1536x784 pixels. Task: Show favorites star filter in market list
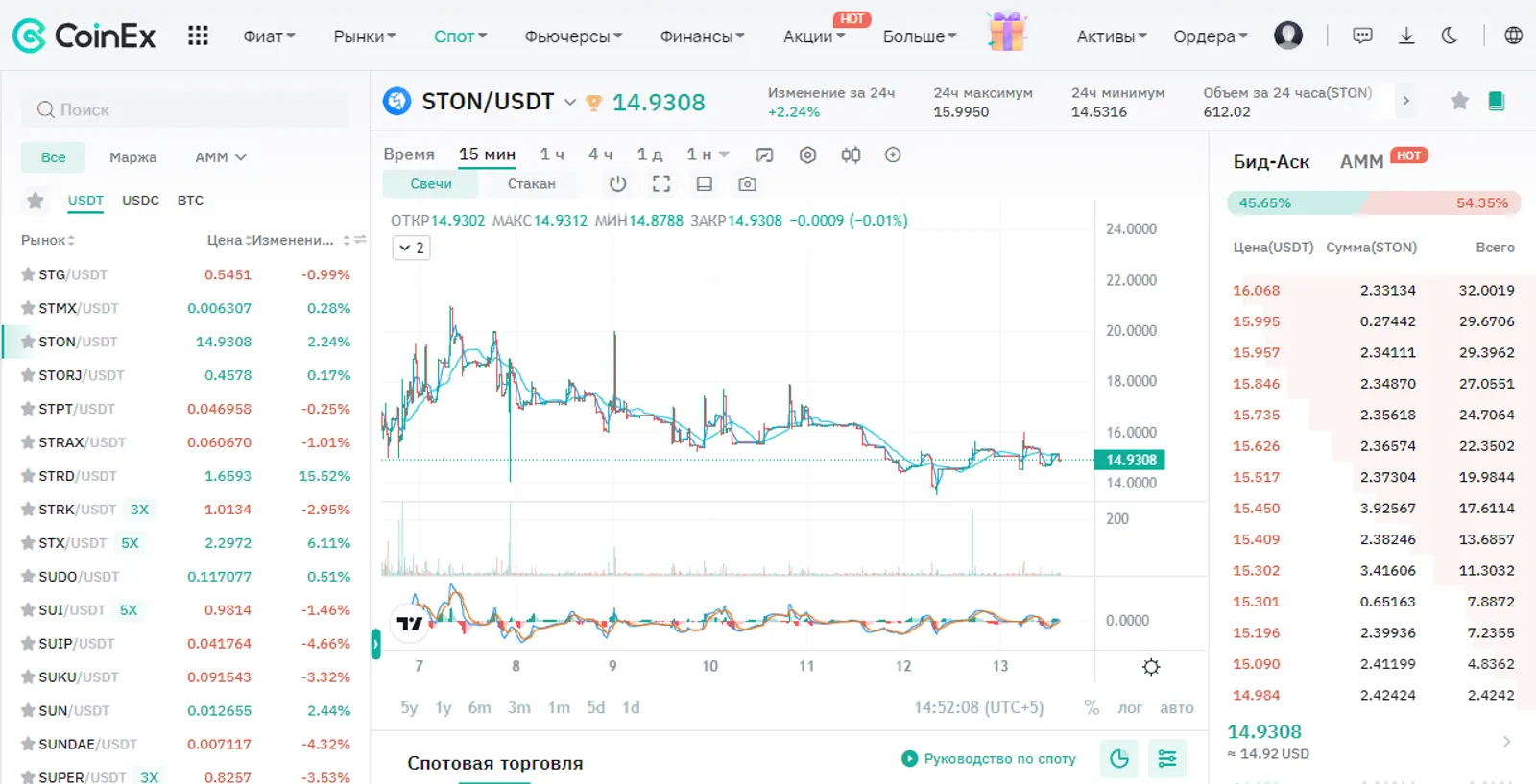(36, 201)
